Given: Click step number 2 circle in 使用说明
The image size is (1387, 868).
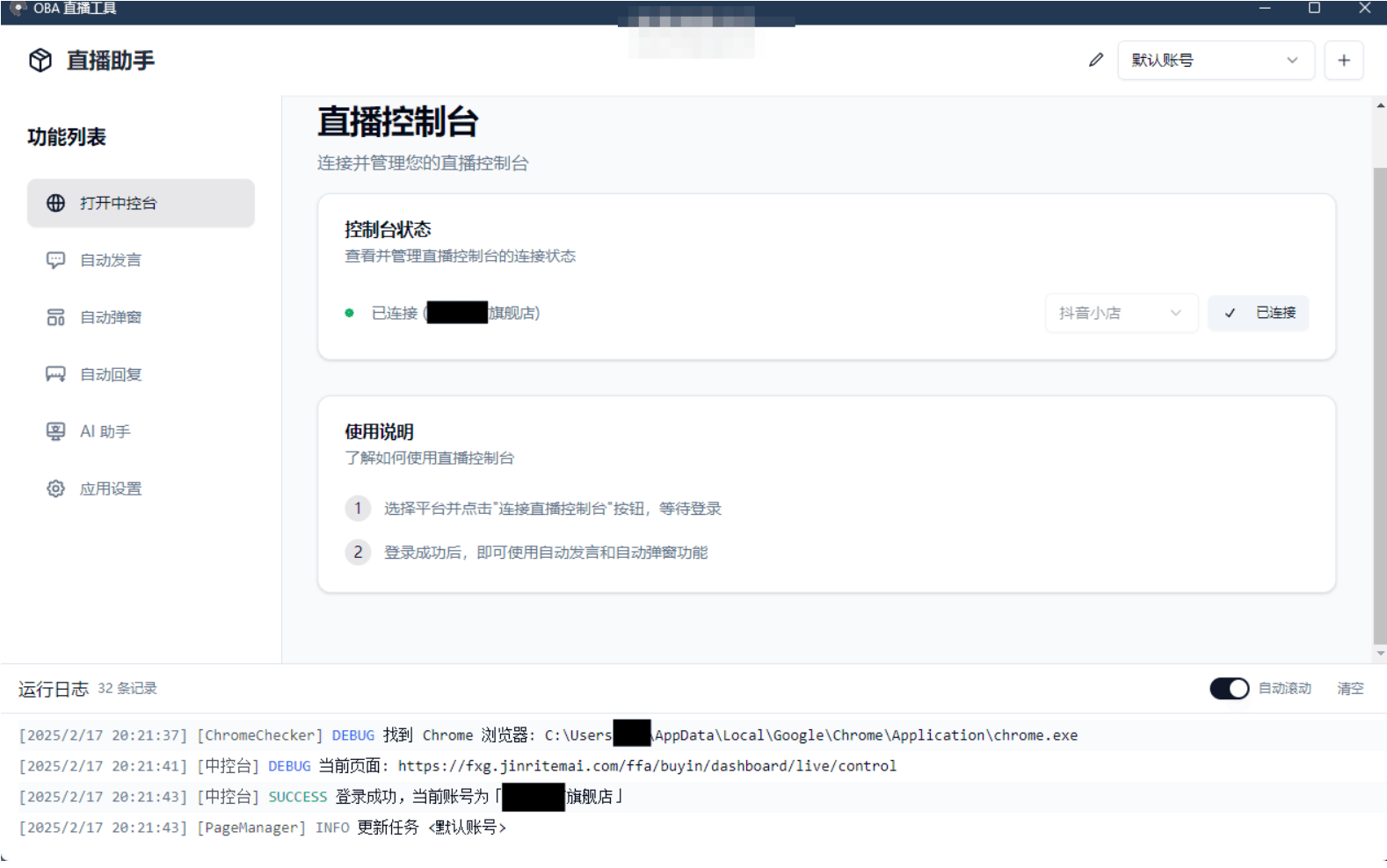Looking at the screenshot, I should [x=358, y=552].
